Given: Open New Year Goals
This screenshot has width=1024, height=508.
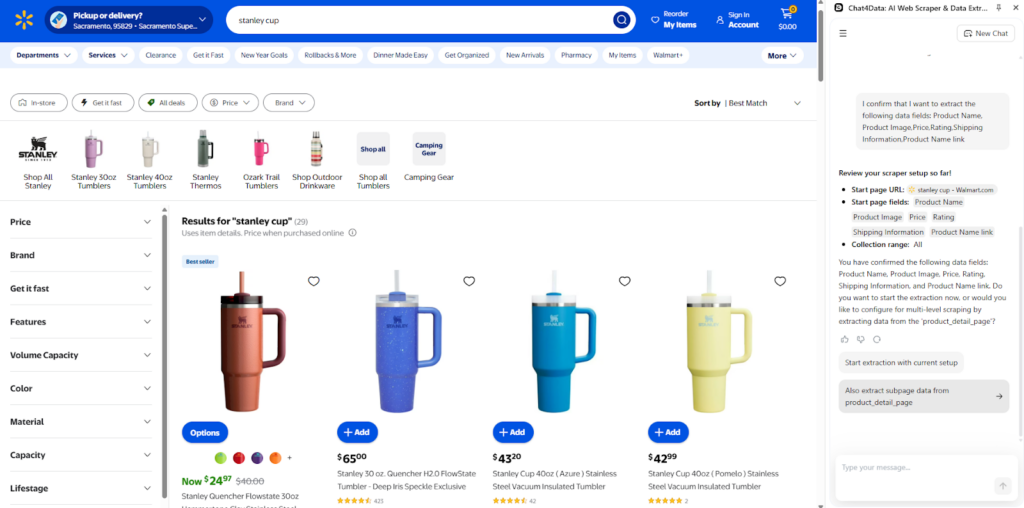Looking at the screenshot, I should 264,56.
